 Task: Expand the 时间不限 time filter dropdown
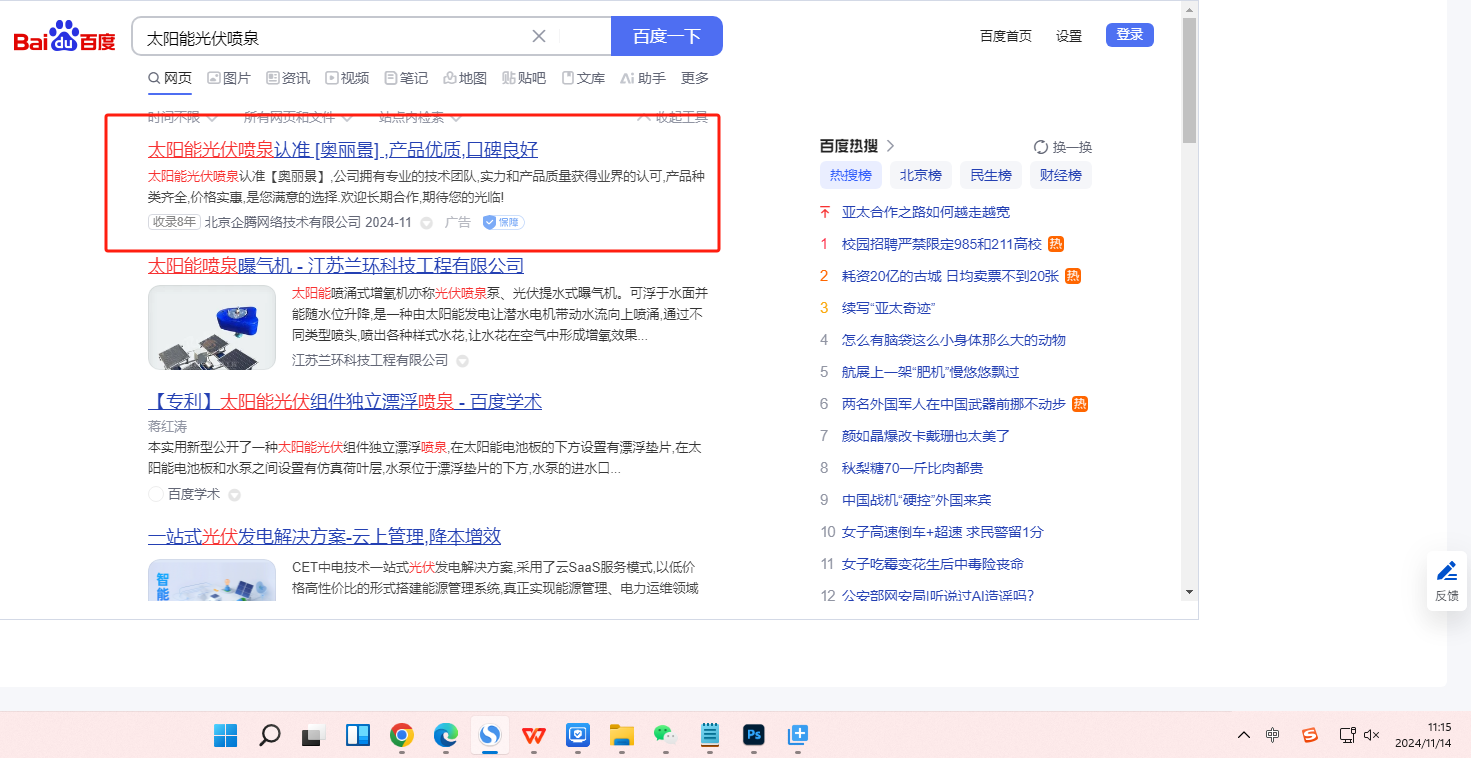click(x=182, y=117)
